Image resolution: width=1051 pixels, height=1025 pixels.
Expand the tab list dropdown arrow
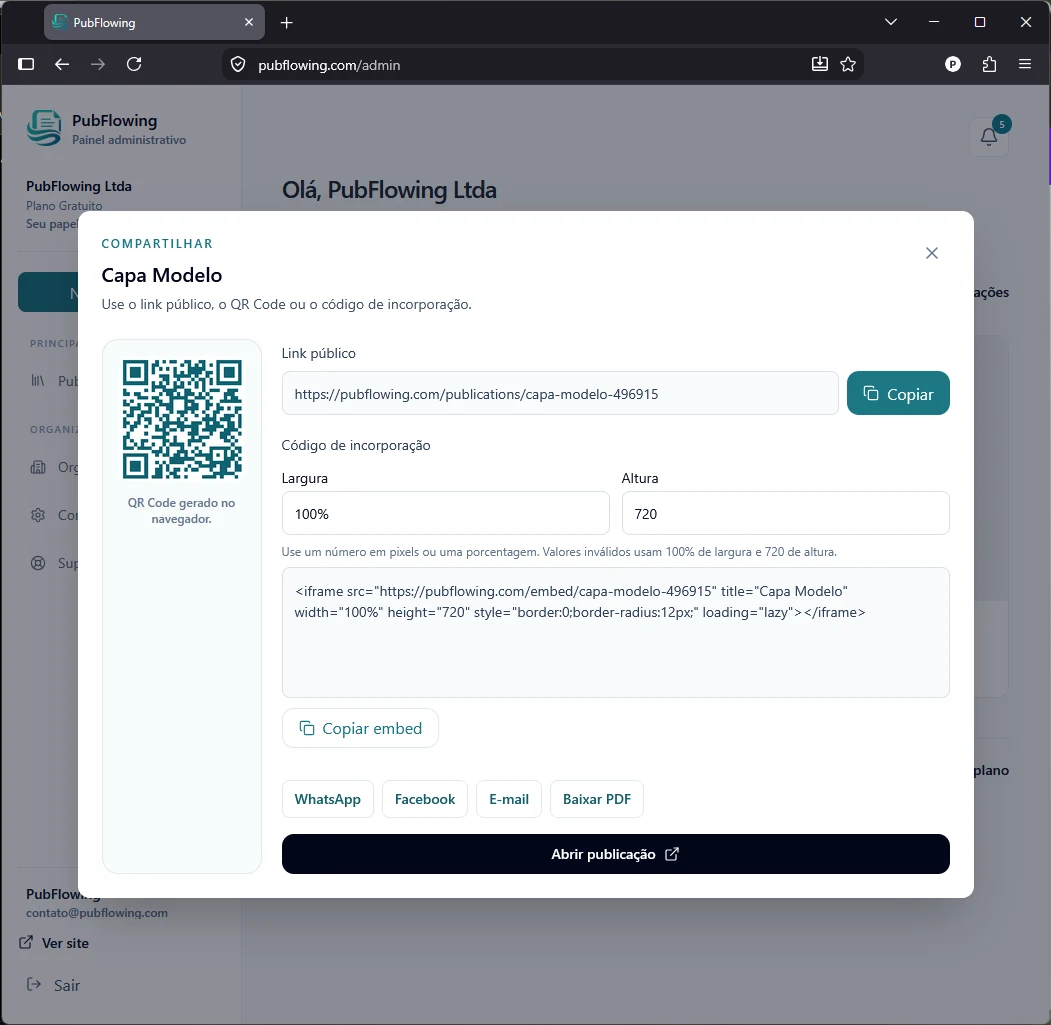[890, 22]
